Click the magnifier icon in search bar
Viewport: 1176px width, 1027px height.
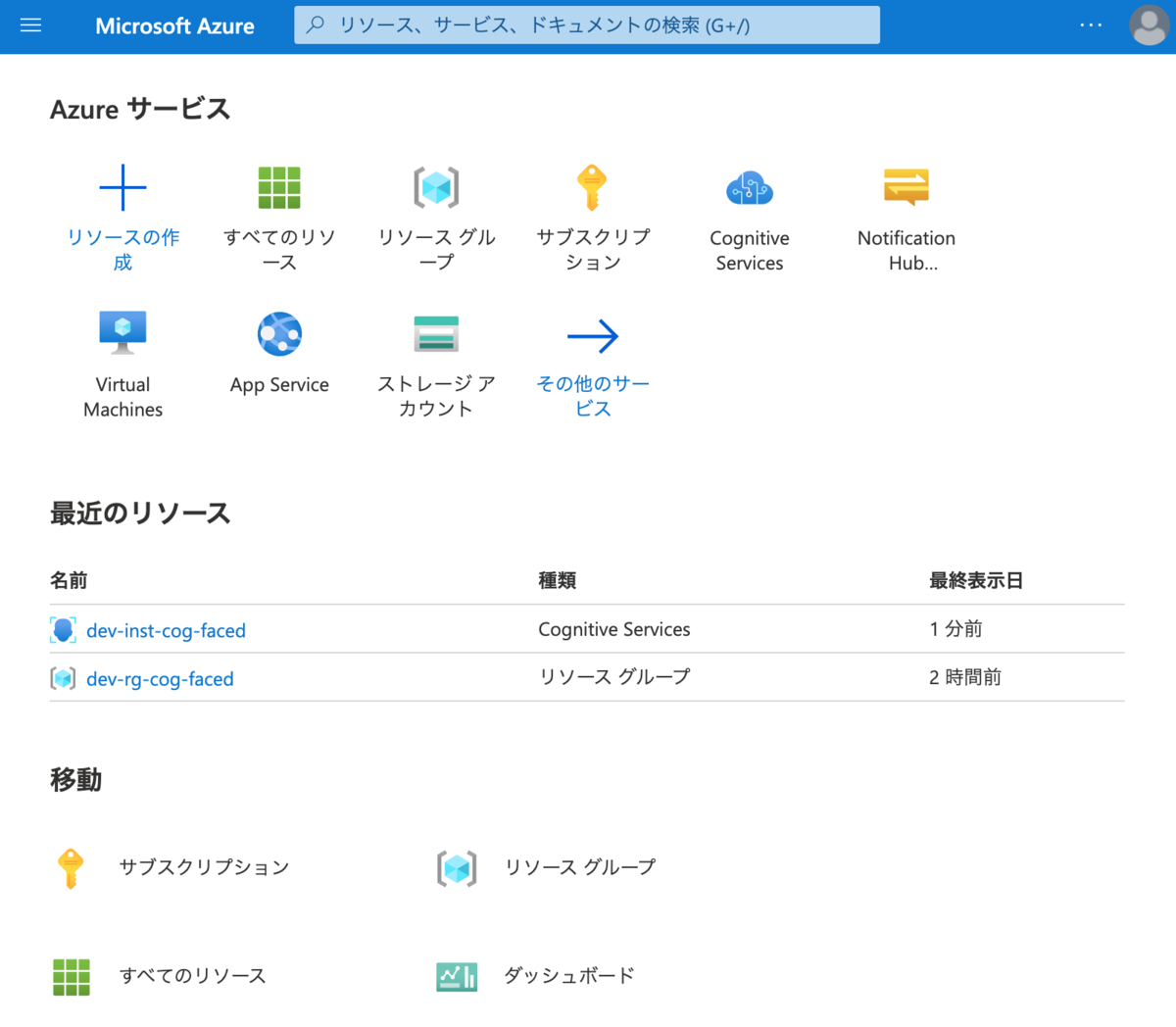pyautogui.click(x=316, y=25)
